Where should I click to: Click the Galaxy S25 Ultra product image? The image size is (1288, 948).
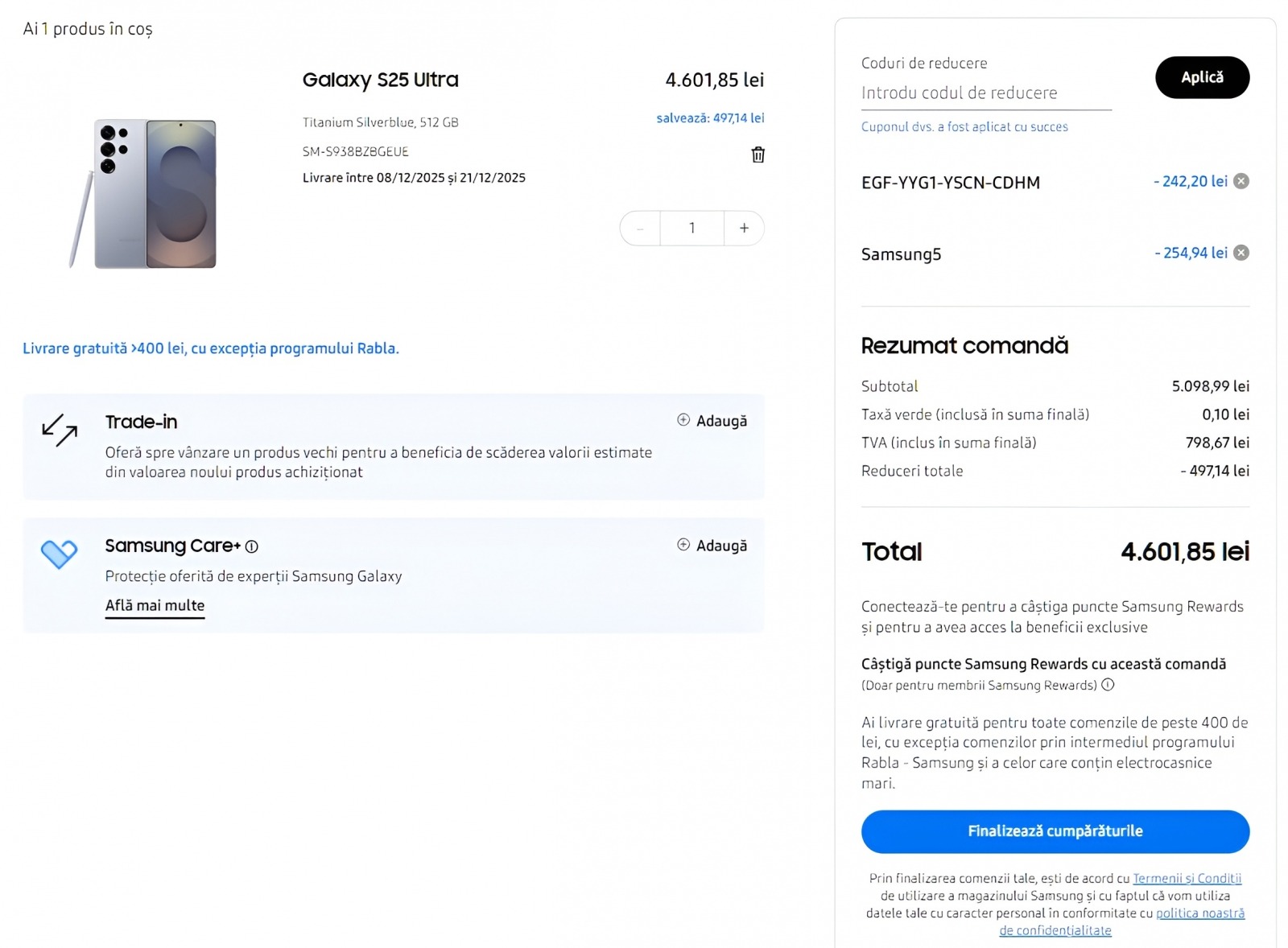(145, 193)
